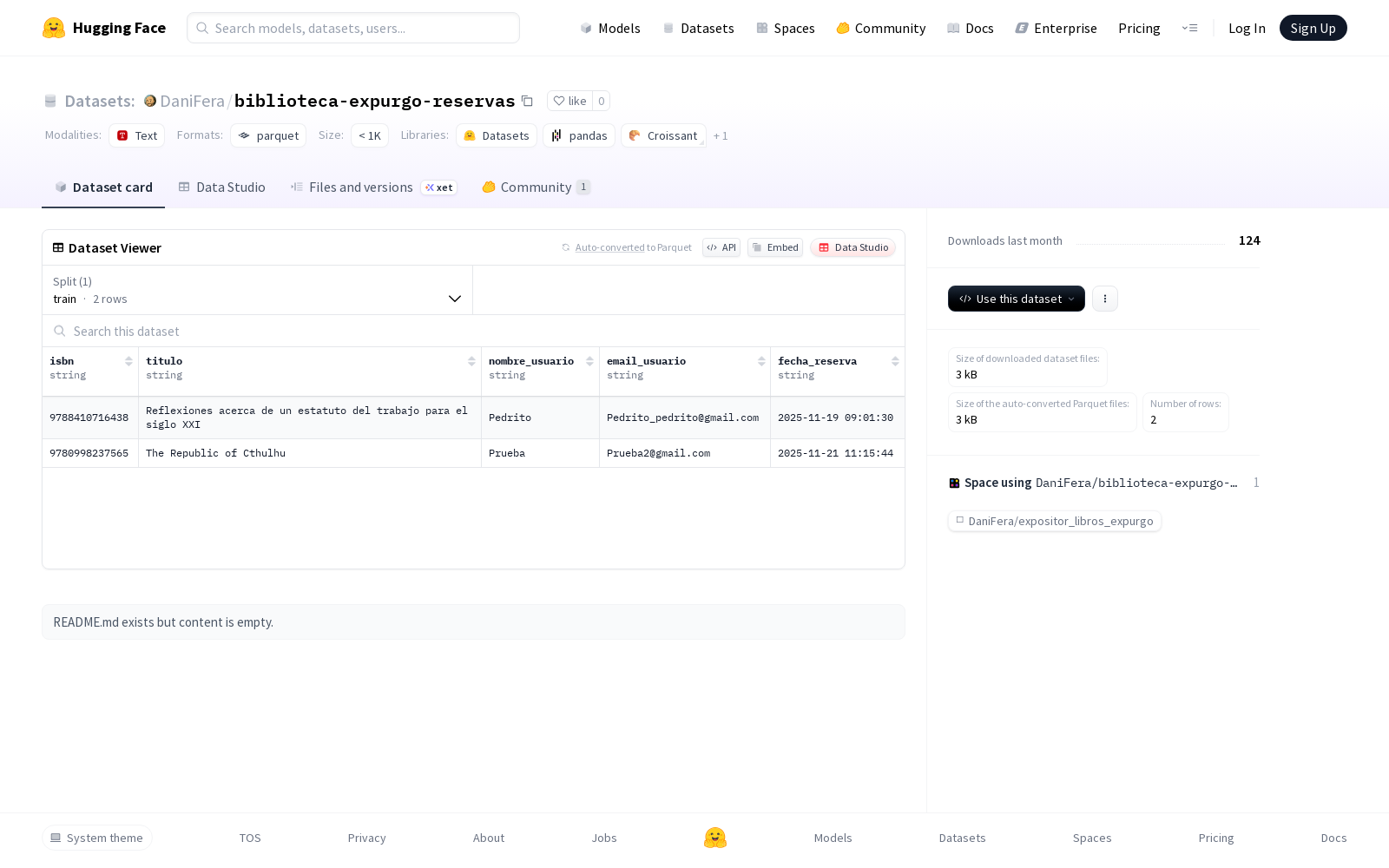Open the Community tab

(x=537, y=187)
